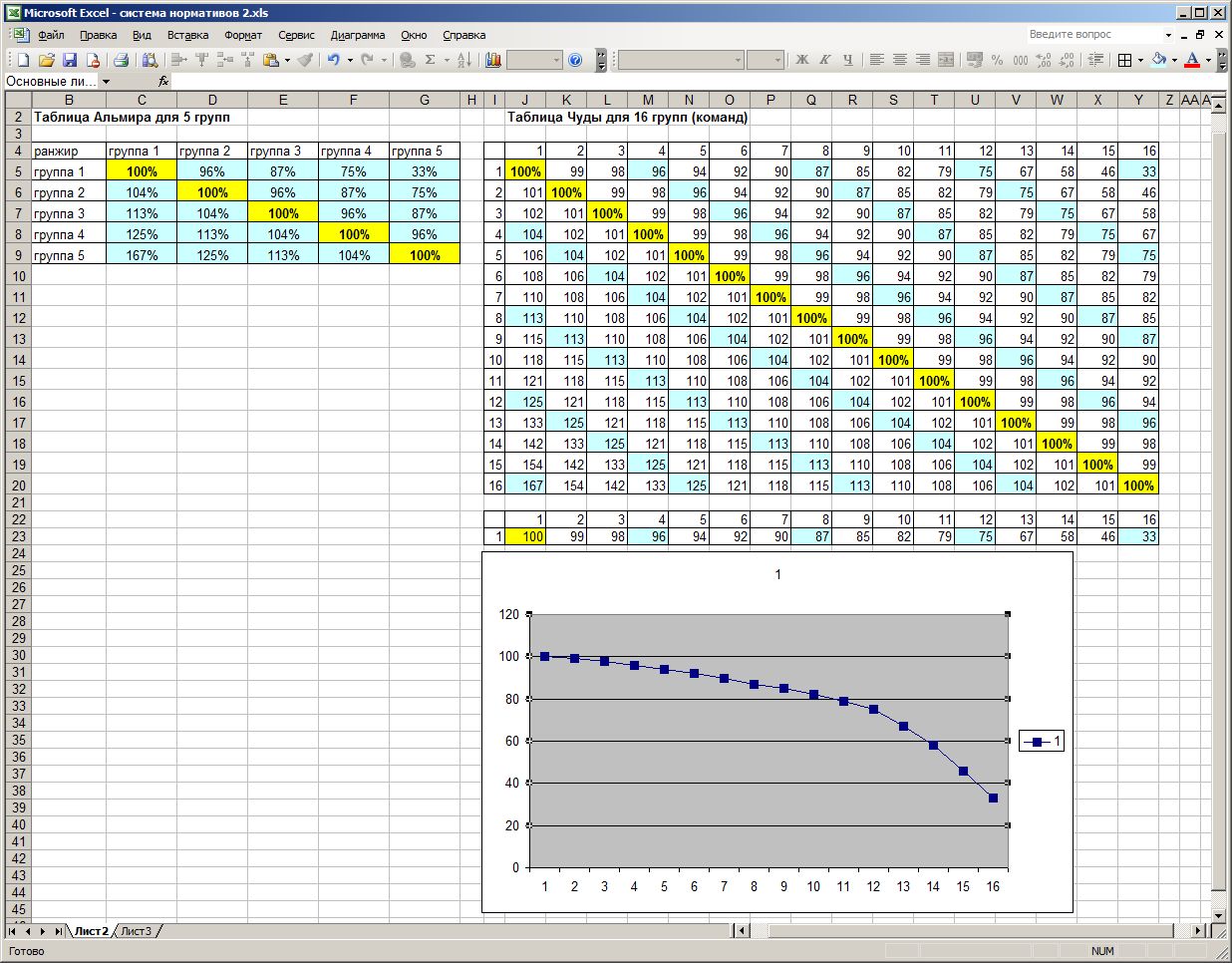Toggle underline formatting (Ч)

coord(848,60)
